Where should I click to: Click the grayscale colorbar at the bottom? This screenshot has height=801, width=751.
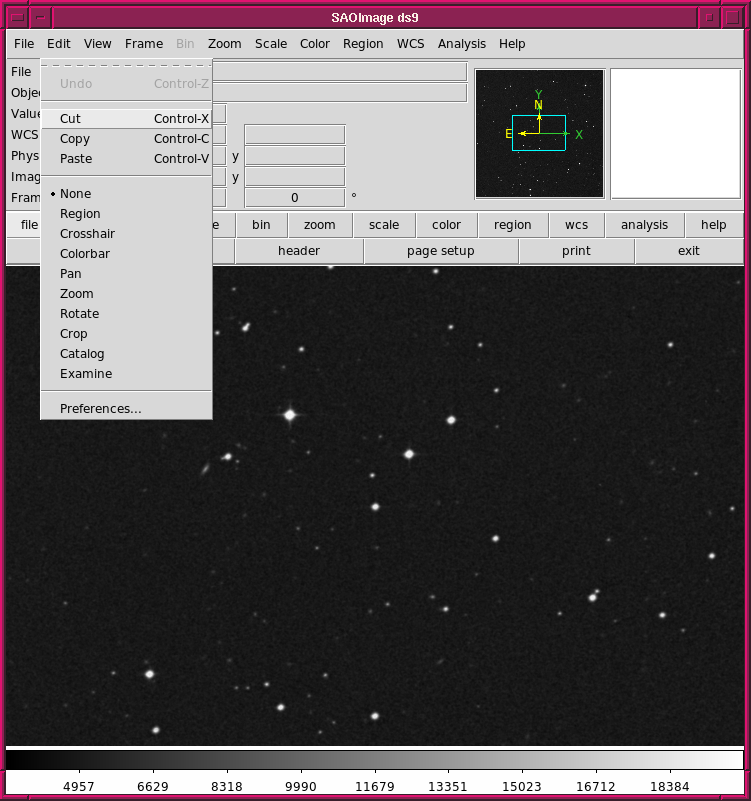coord(375,760)
